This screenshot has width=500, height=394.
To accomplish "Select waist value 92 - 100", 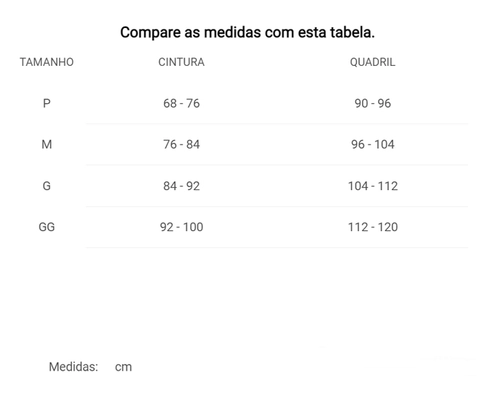I will (181, 227).
